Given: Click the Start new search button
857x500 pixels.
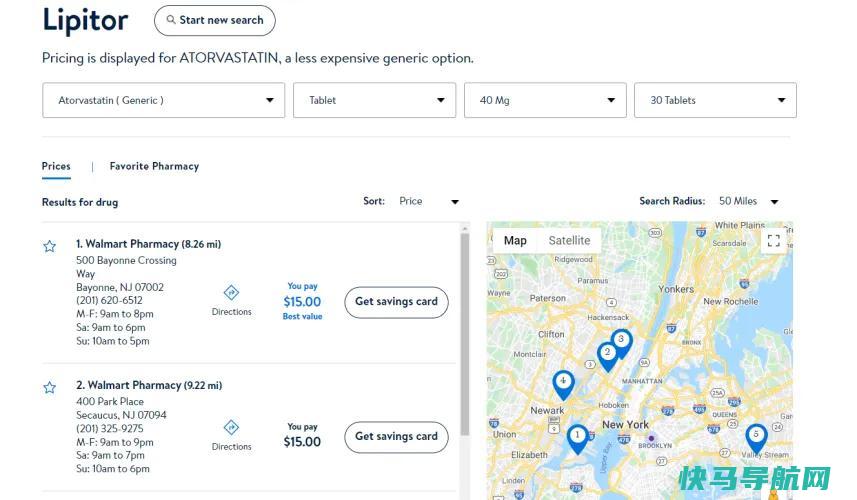Looking at the screenshot, I should click(215, 21).
